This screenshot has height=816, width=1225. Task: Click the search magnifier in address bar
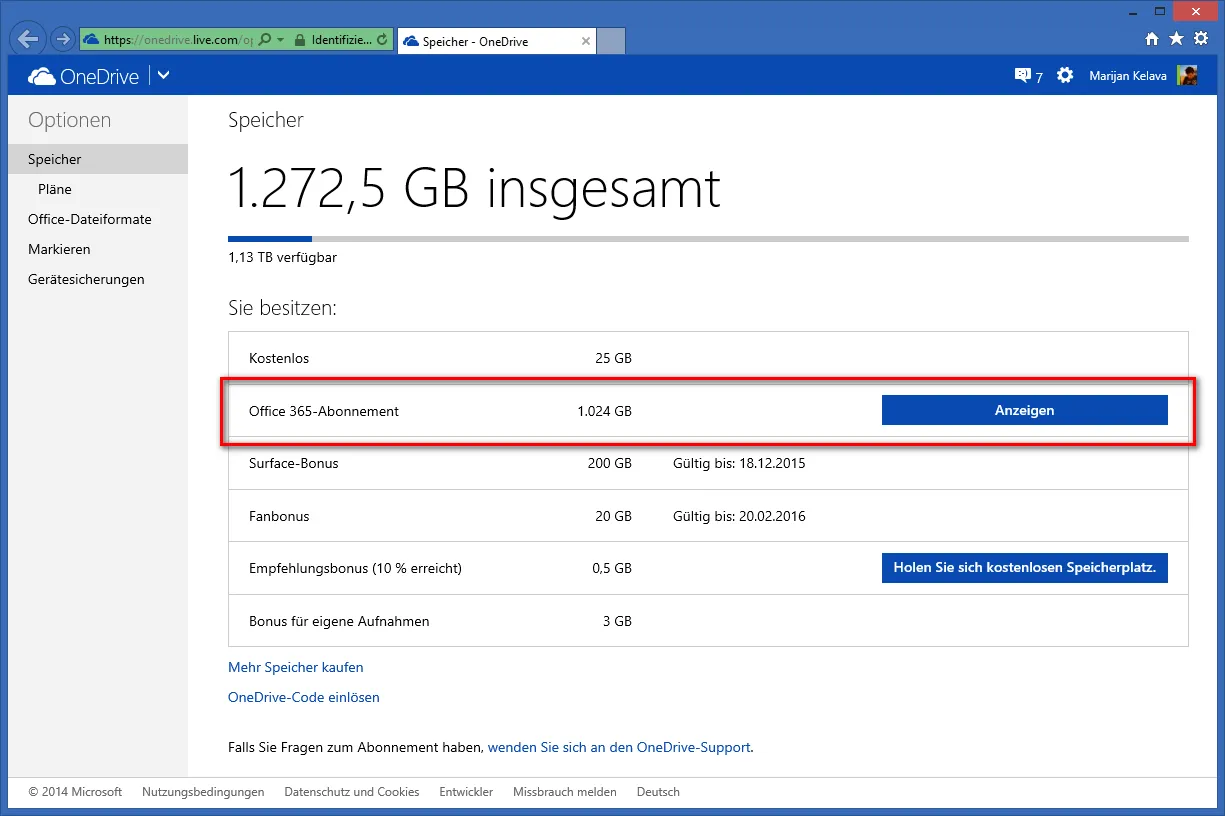pyautogui.click(x=264, y=40)
